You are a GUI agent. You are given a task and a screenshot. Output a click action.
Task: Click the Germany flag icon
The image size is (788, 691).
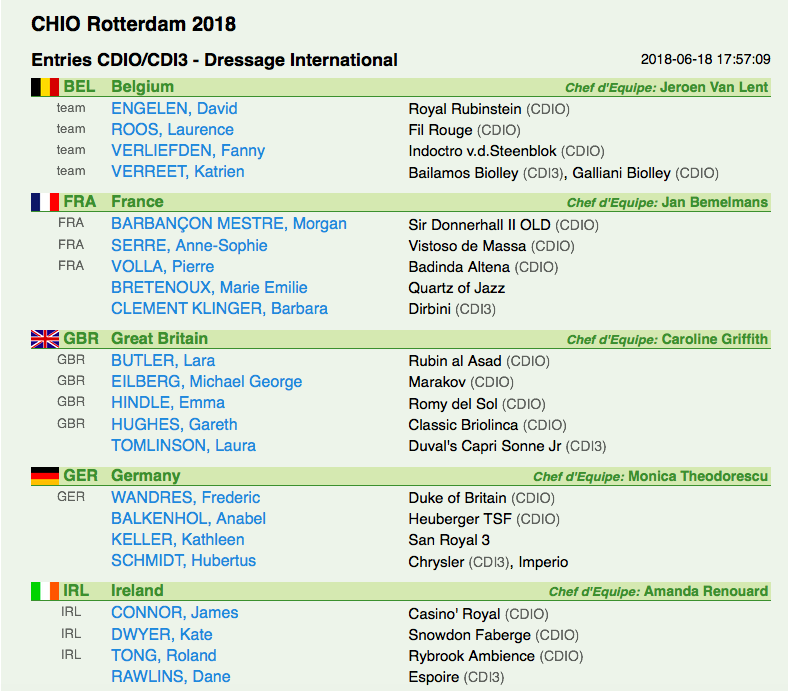coord(45,476)
